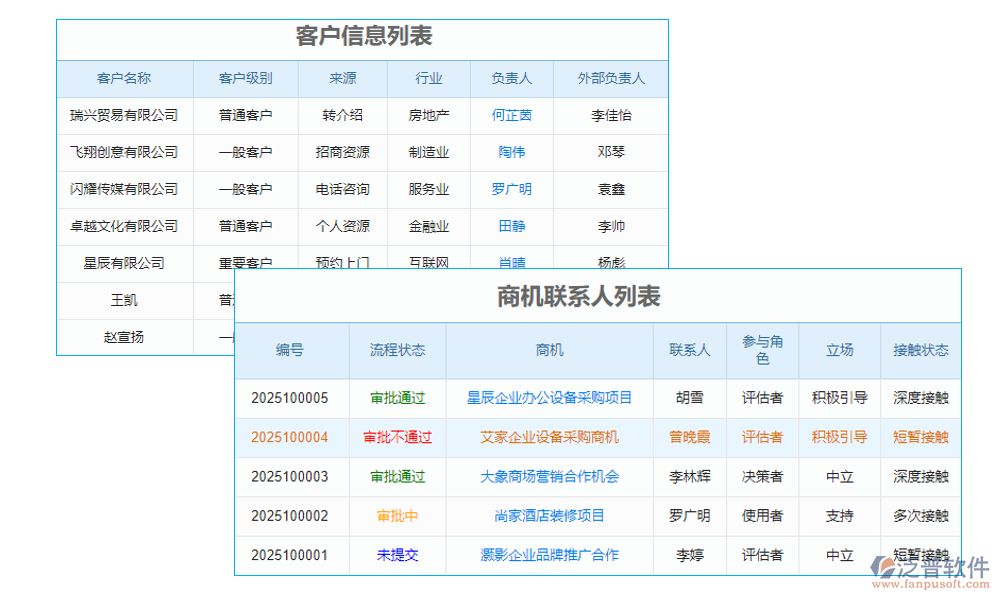The width and height of the screenshot is (1000, 600).
Task: Sort by the 客户名称 column header
Action: pyautogui.click(x=124, y=78)
